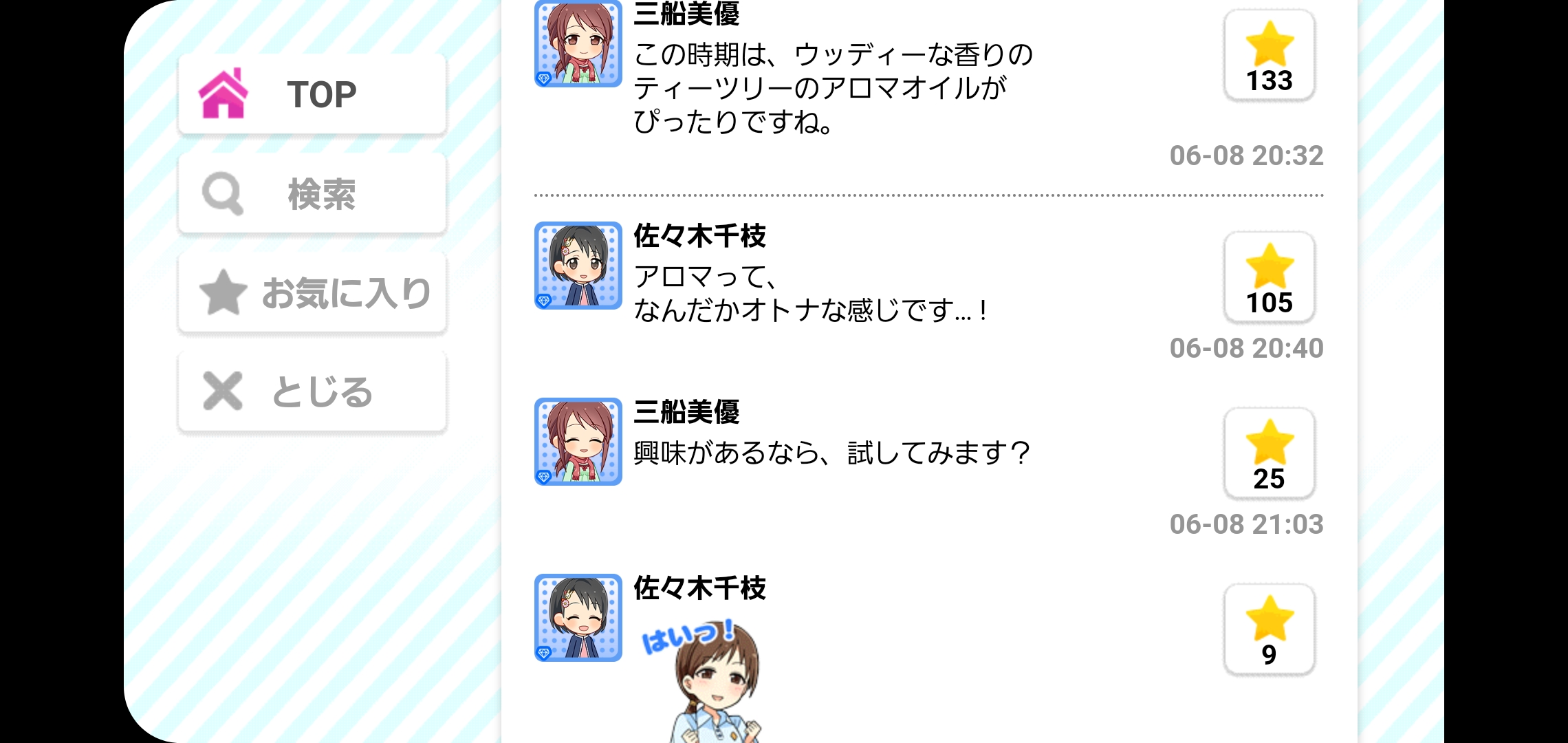
Task: Select the name 三船美優 above 興味があるなら
Action: click(x=686, y=412)
